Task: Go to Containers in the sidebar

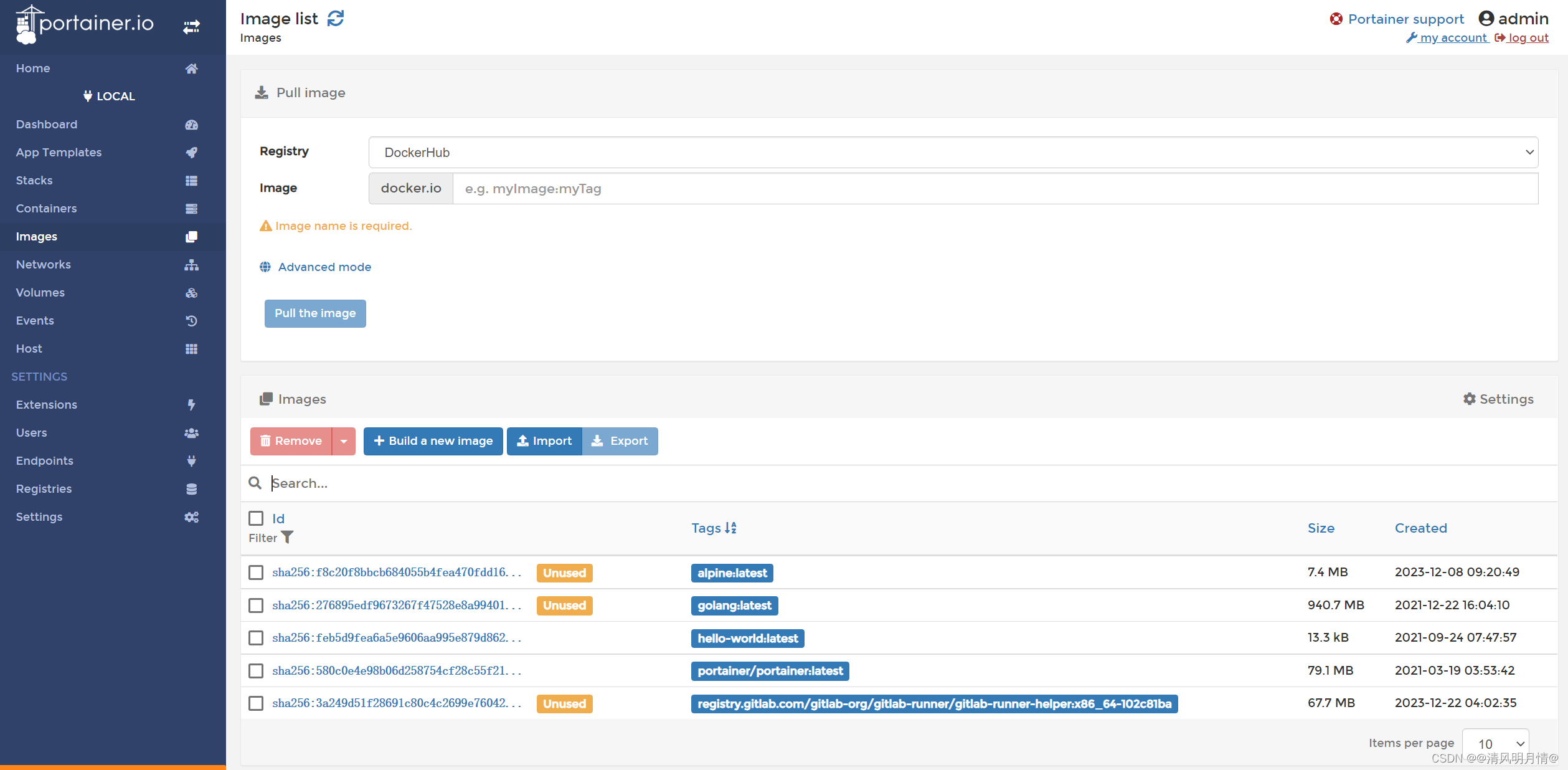Action: [113, 209]
